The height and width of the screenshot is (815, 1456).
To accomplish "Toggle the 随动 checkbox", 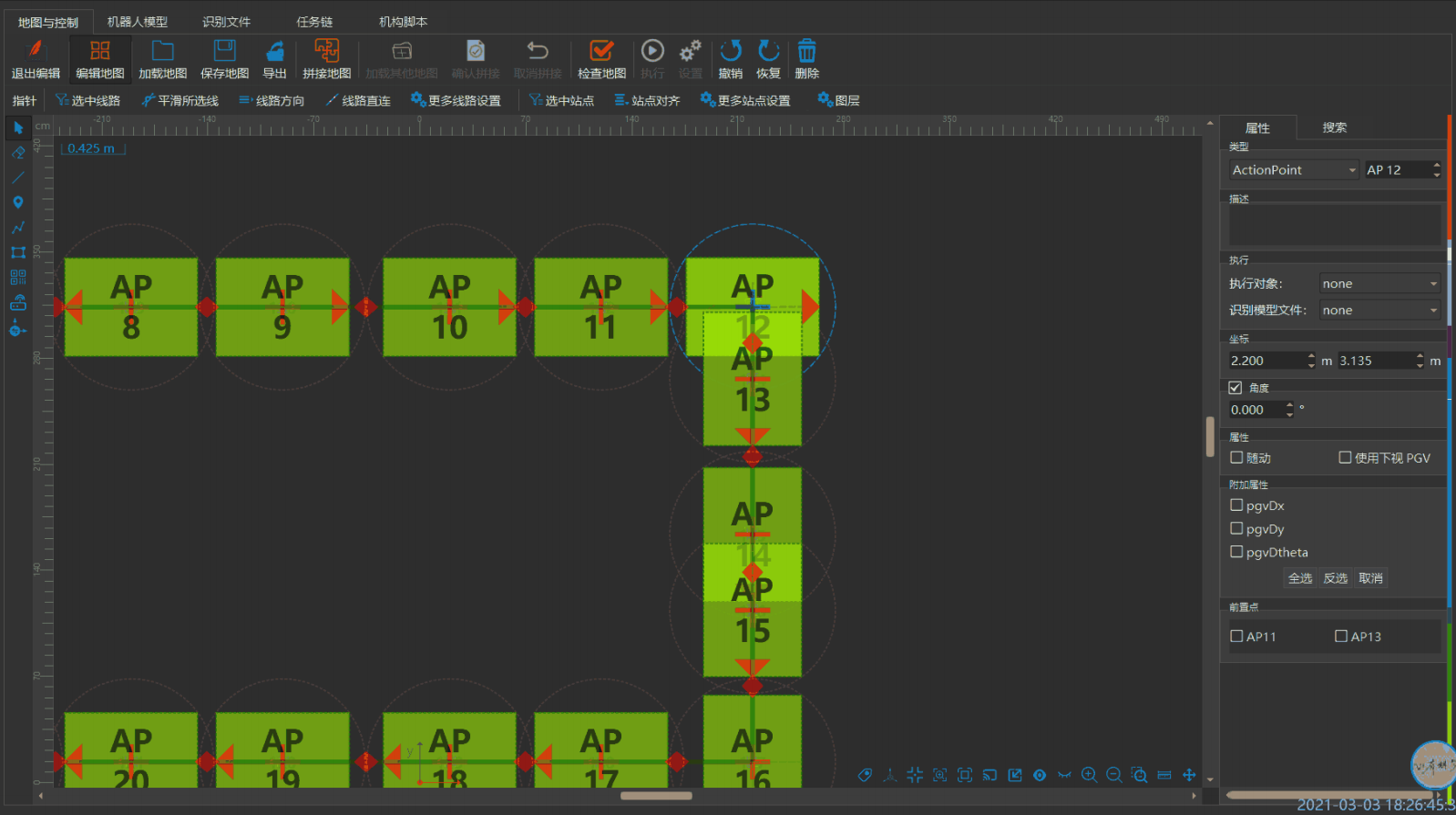I will 1236,457.
